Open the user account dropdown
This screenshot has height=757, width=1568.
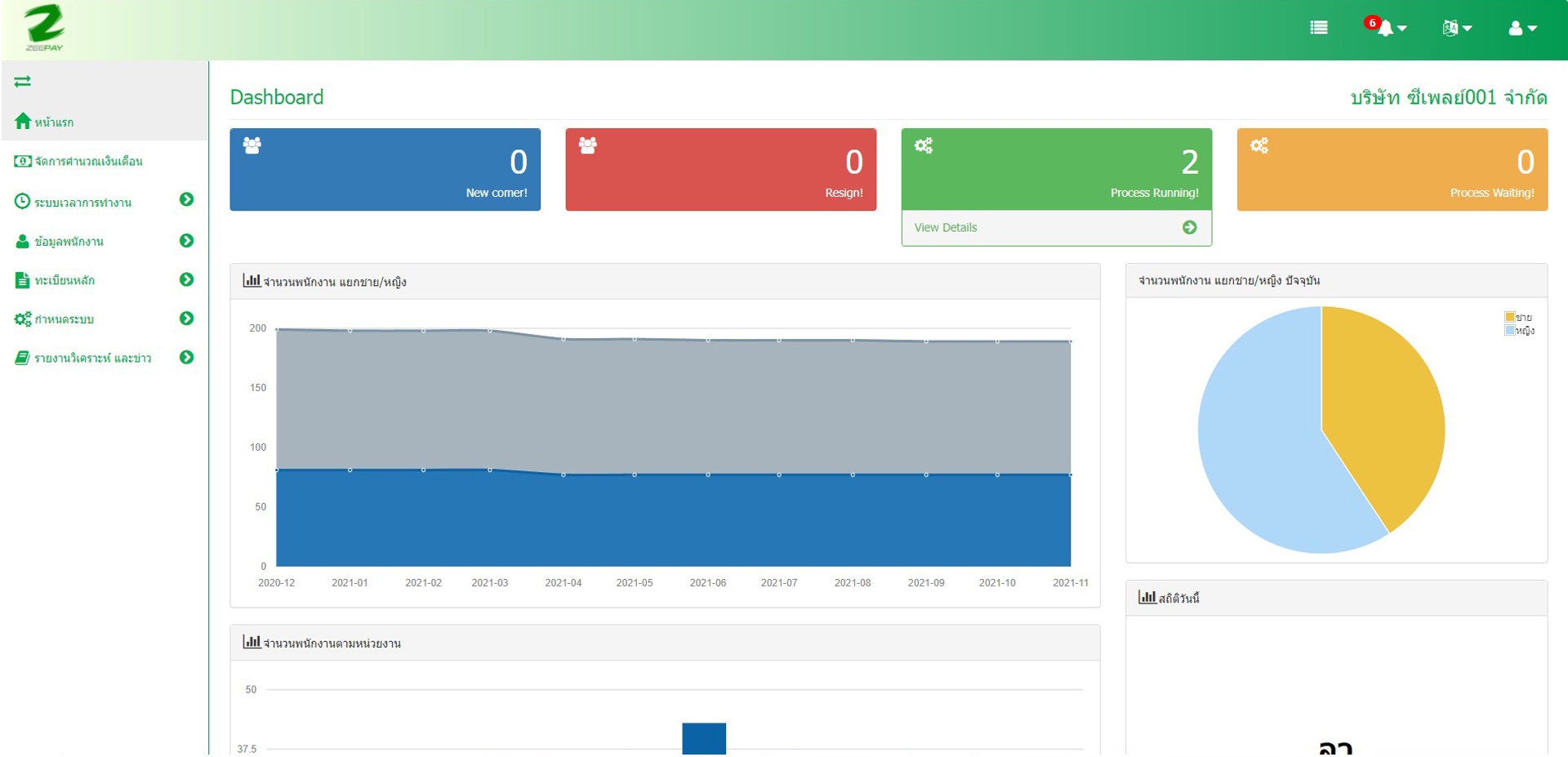pyautogui.click(x=1522, y=28)
